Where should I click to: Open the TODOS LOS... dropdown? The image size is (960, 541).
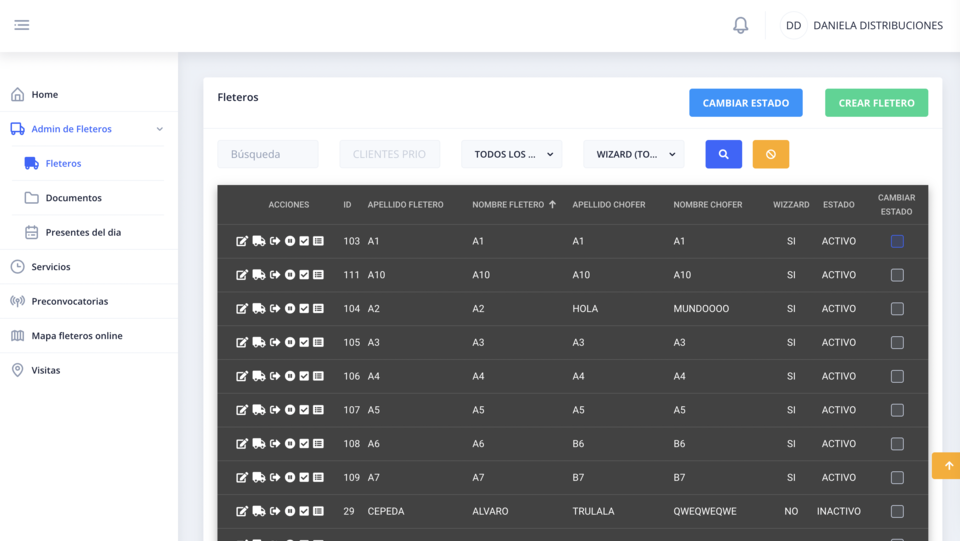pyautogui.click(x=511, y=154)
